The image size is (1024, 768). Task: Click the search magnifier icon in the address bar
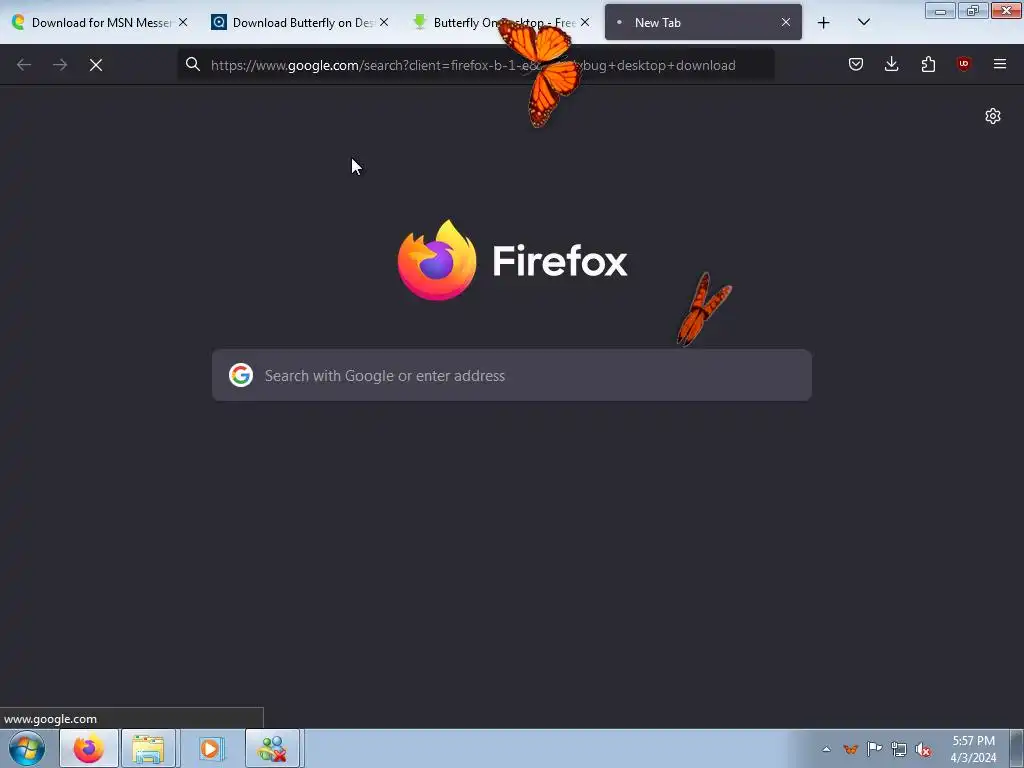coord(193,64)
